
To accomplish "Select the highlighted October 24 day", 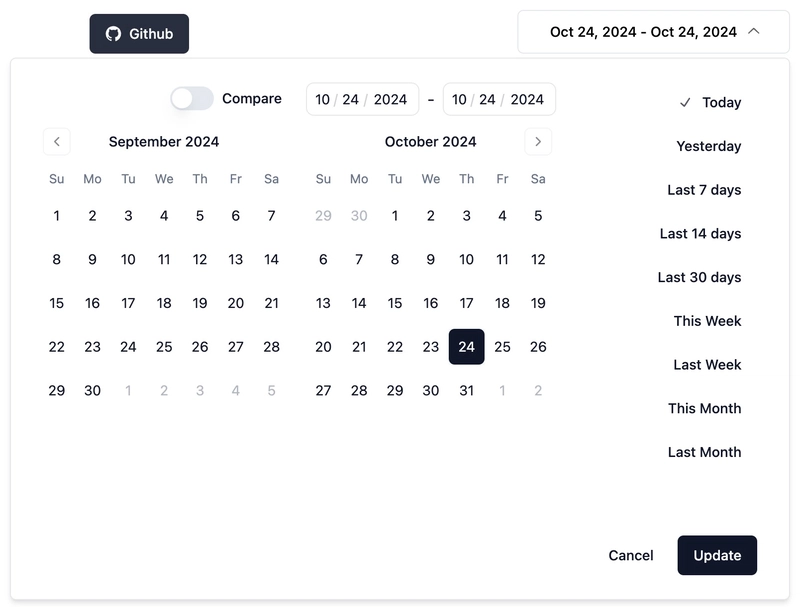I will click(466, 347).
